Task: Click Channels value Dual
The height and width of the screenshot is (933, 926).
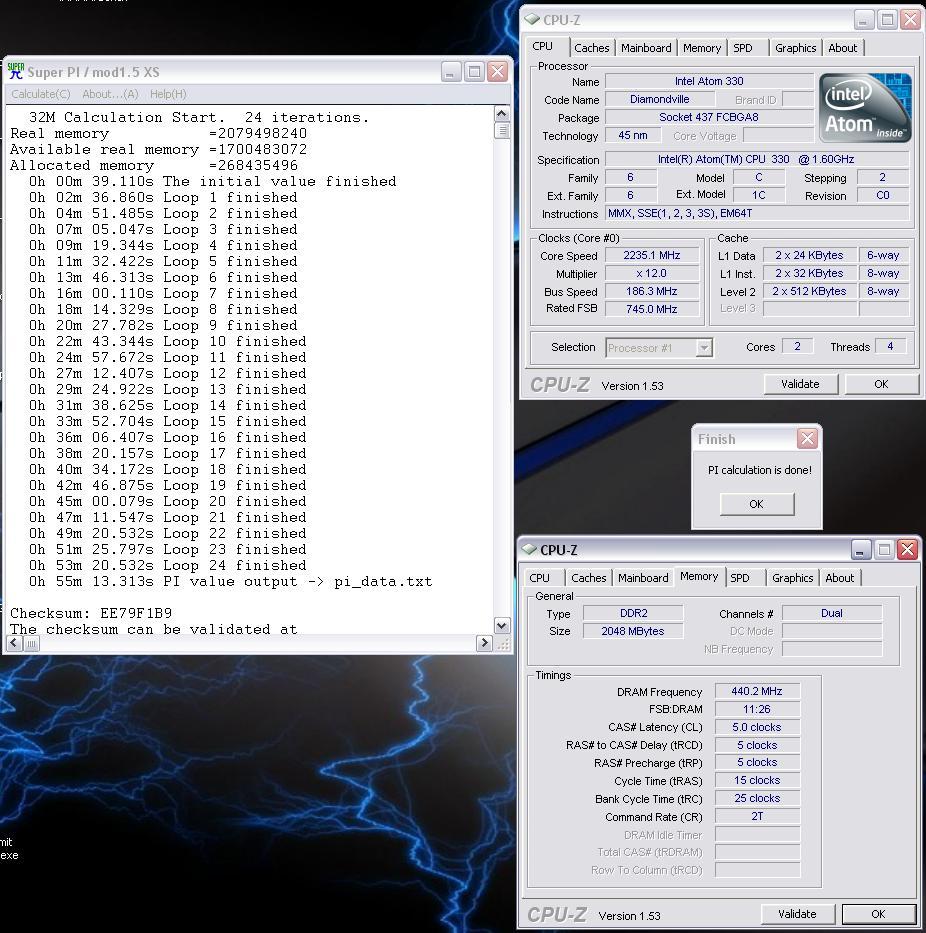Action: [x=831, y=613]
